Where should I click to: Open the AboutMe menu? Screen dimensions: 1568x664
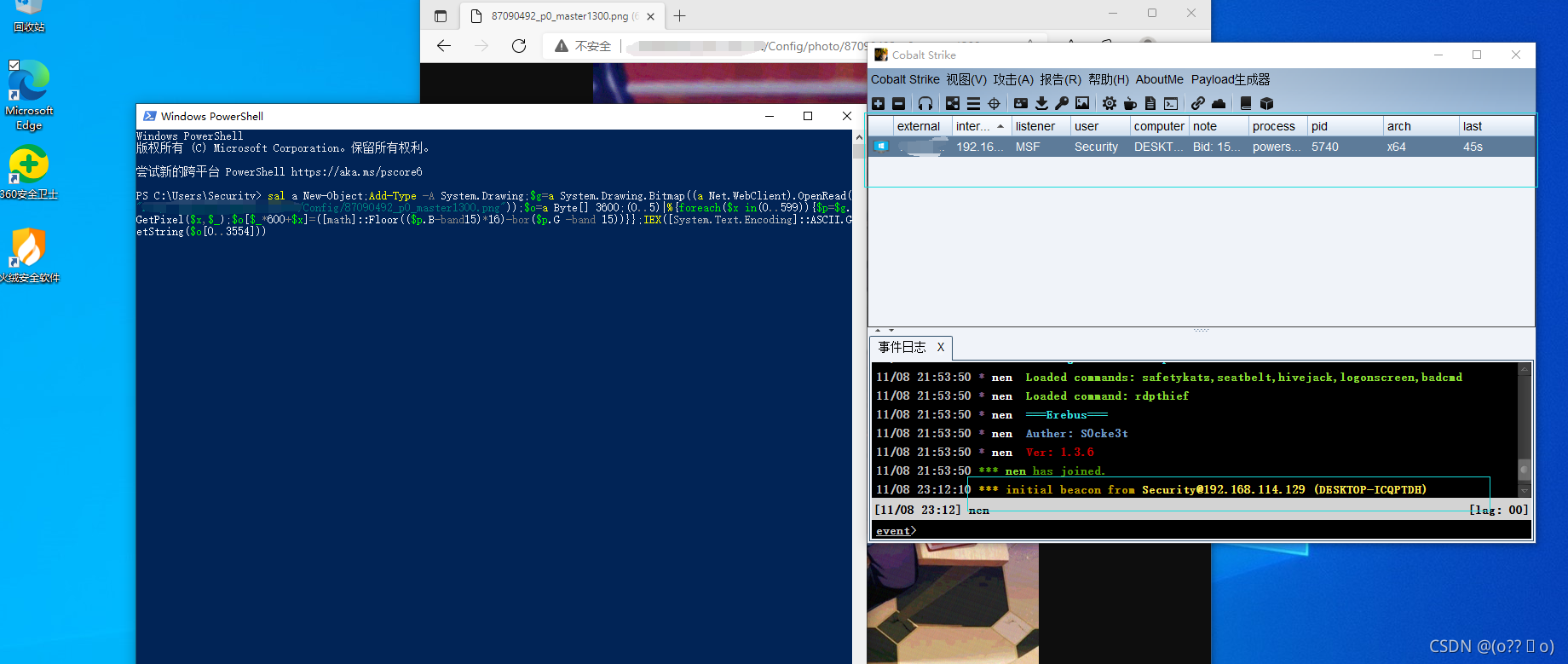(x=1160, y=79)
